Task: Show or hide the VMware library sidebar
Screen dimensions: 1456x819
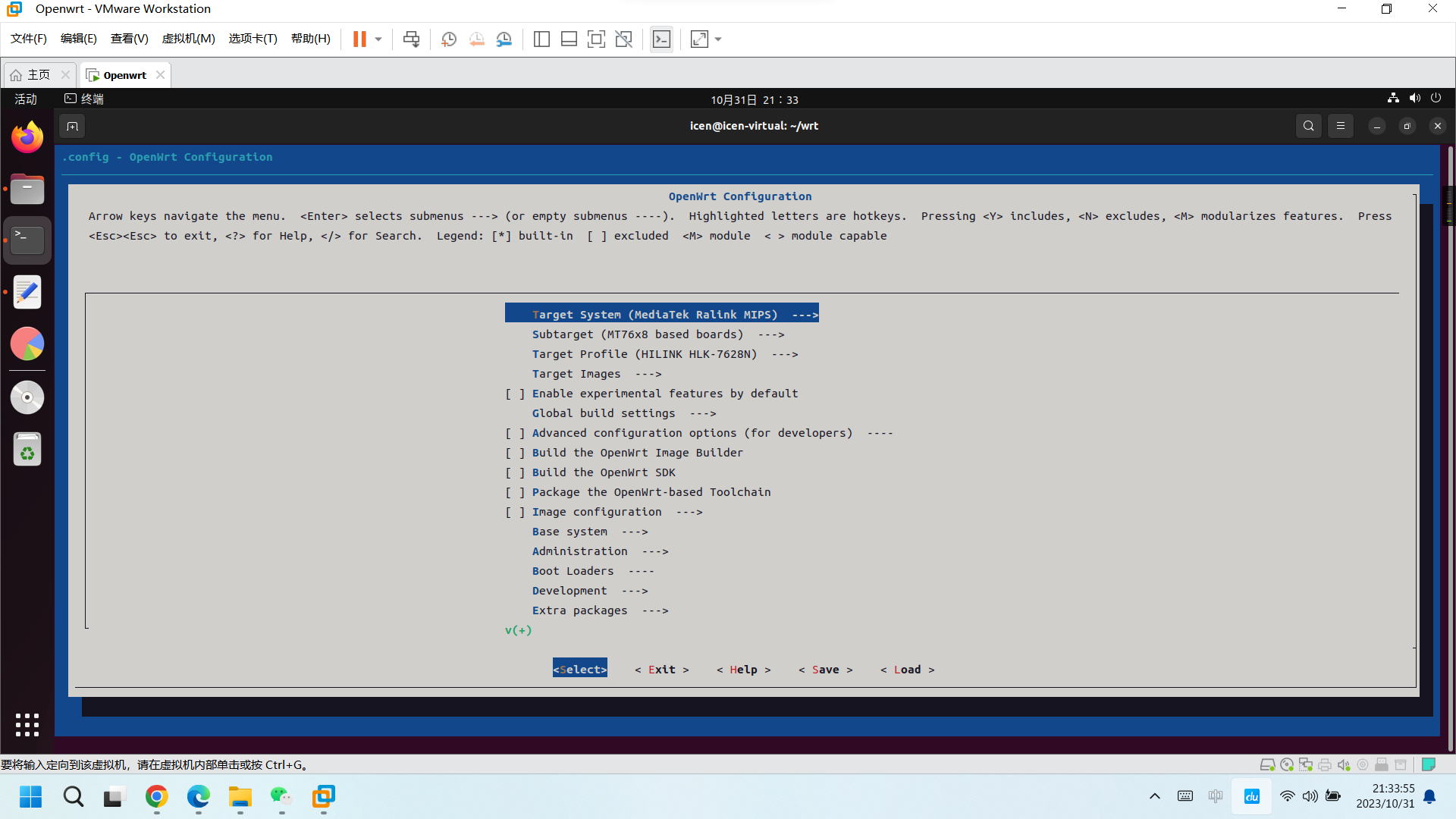Action: coord(541,39)
